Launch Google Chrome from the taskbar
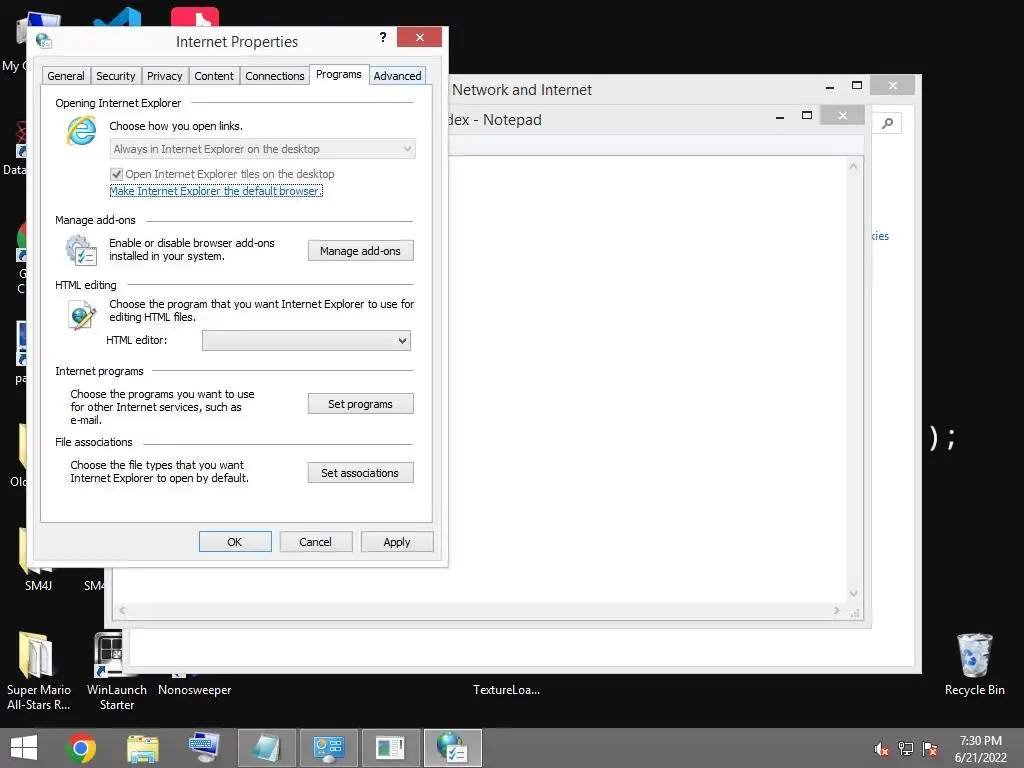The width and height of the screenshot is (1024, 768). point(81,748)
